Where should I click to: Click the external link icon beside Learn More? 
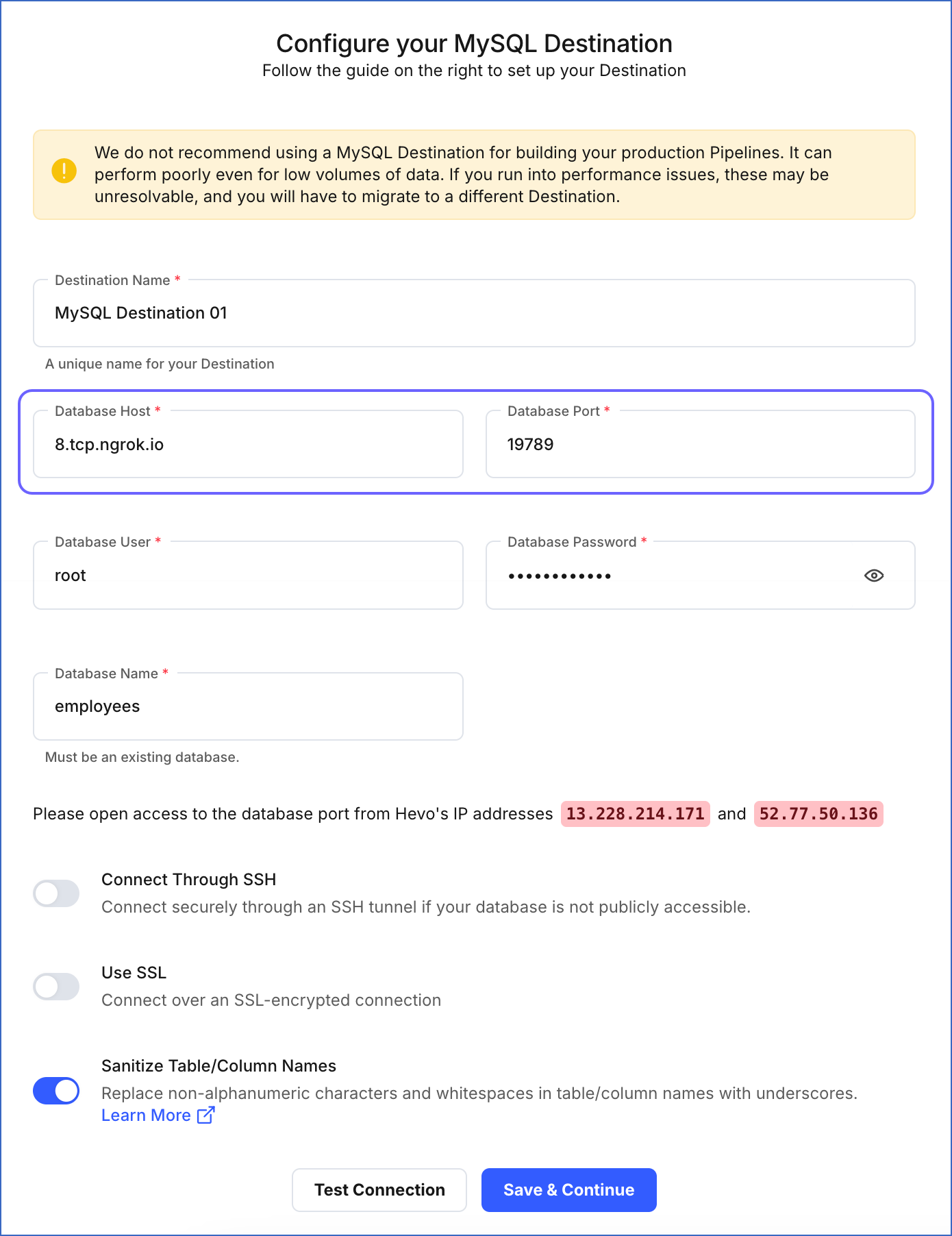tap(205, 1115)
